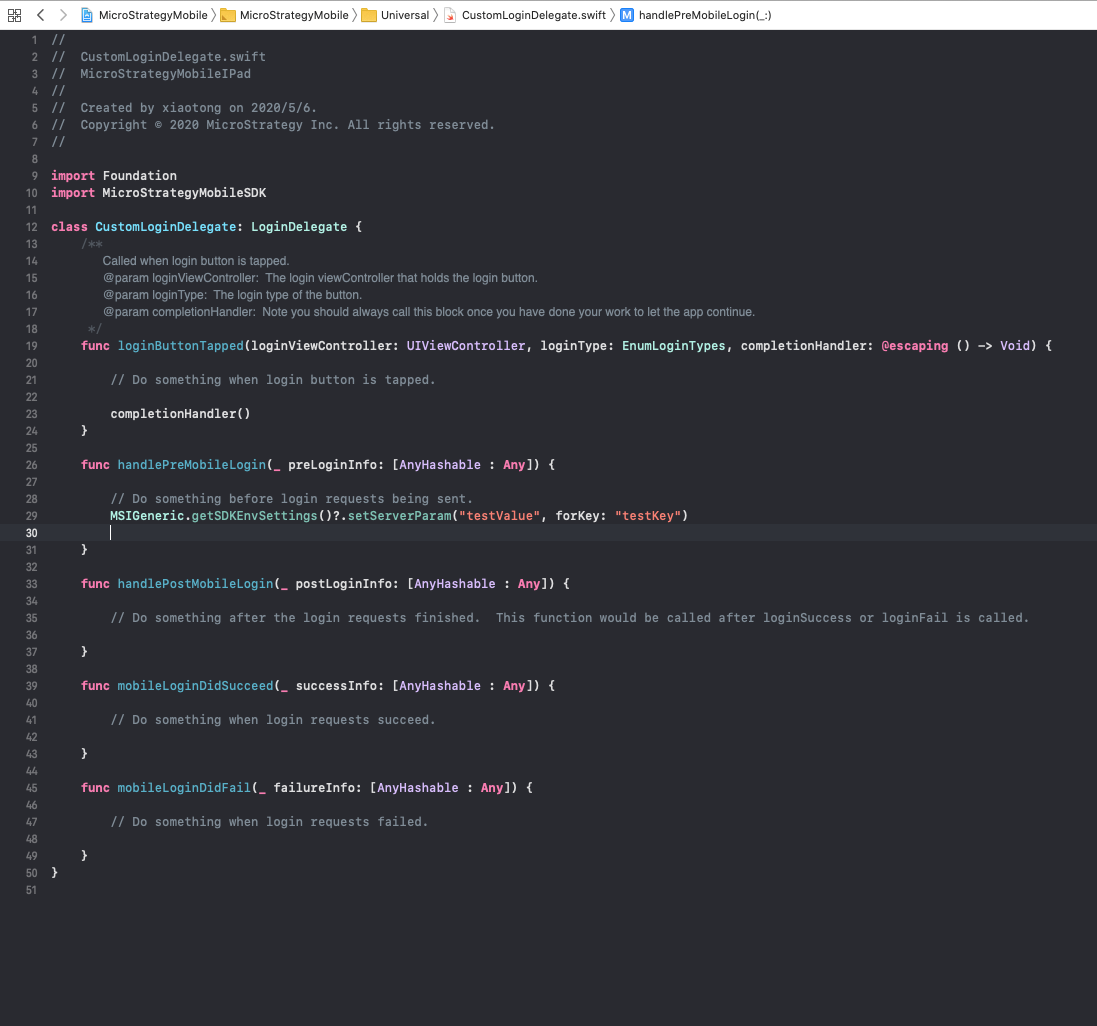Click the "testValue" string literal
The image size is (1097, 1026).
[x=500, y=515]
